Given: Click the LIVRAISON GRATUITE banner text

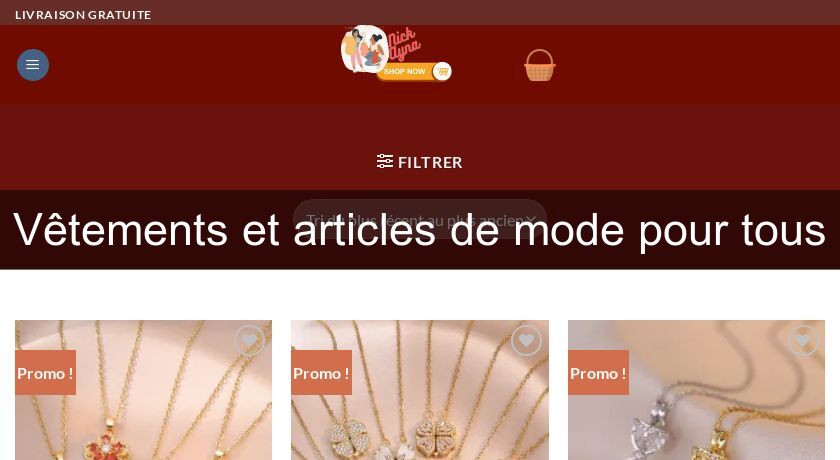Looking at the screenshot, I should point(83,15).
